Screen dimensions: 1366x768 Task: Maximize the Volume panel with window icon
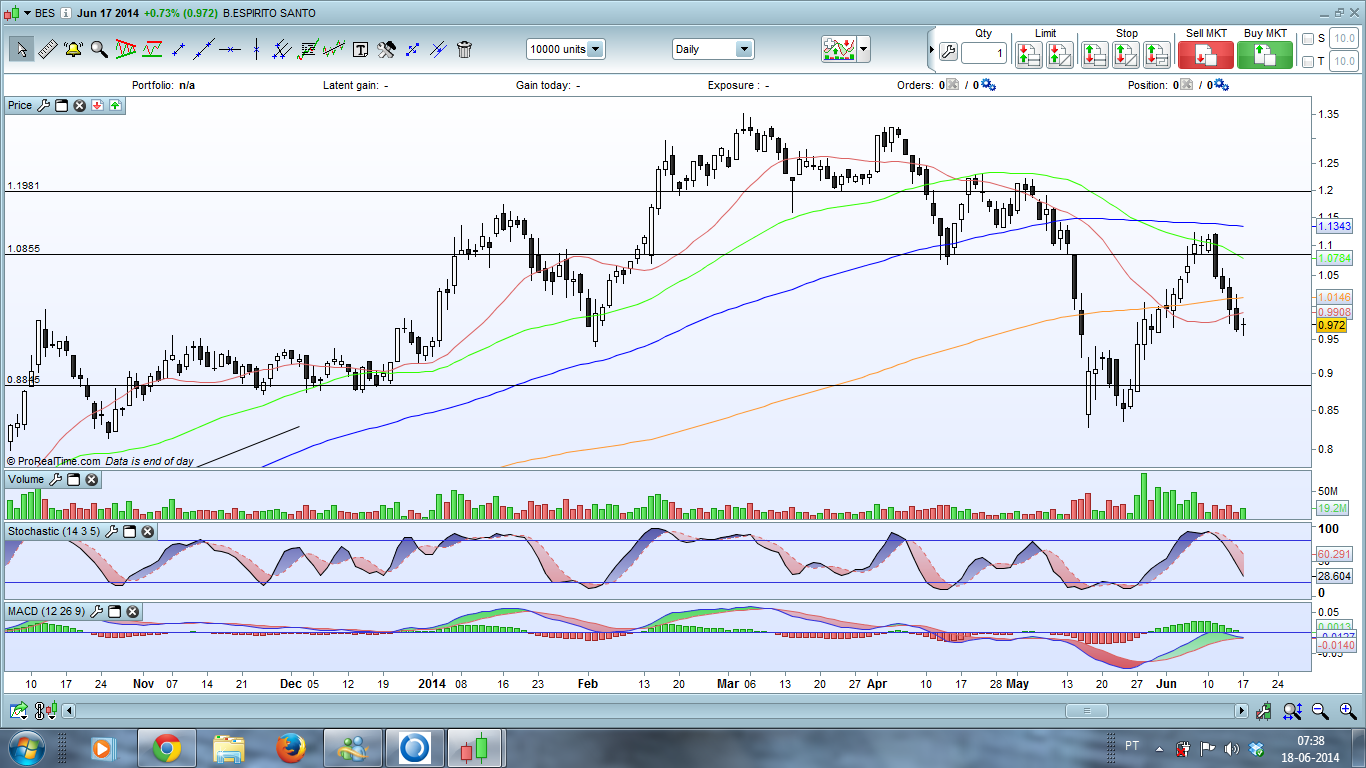click(73, 480)
